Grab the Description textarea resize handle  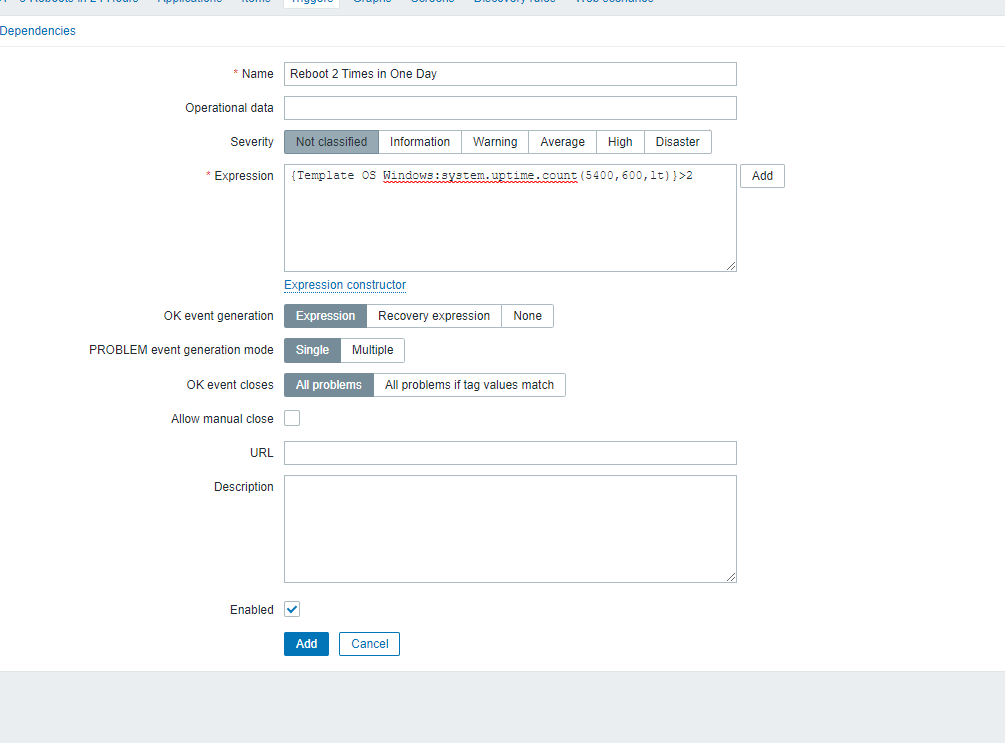[x=731, y=577]
